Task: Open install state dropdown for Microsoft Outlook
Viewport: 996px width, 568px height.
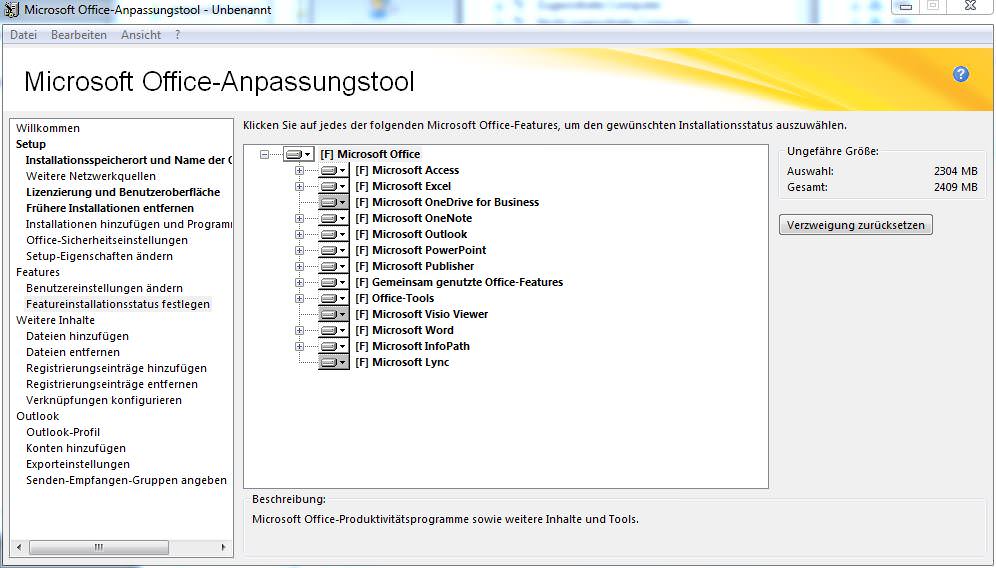Action: coord(333,234)
